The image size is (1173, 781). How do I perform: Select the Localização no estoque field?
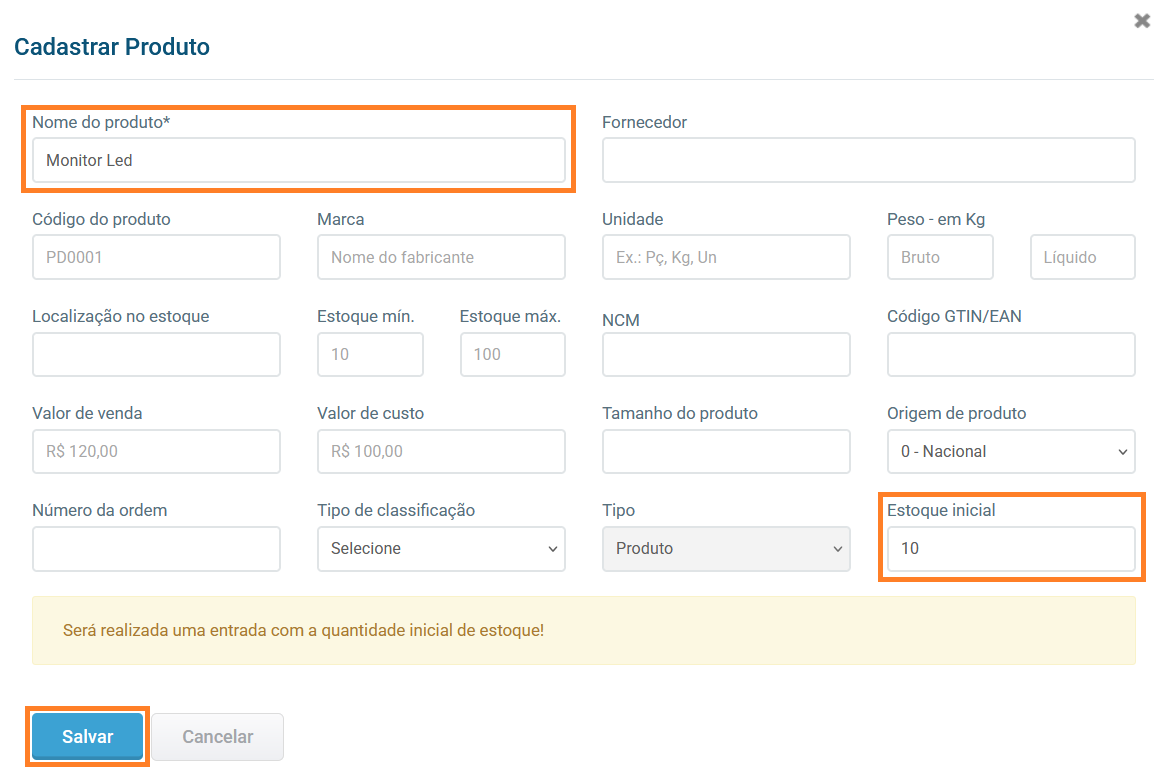(x=156, y=354)
